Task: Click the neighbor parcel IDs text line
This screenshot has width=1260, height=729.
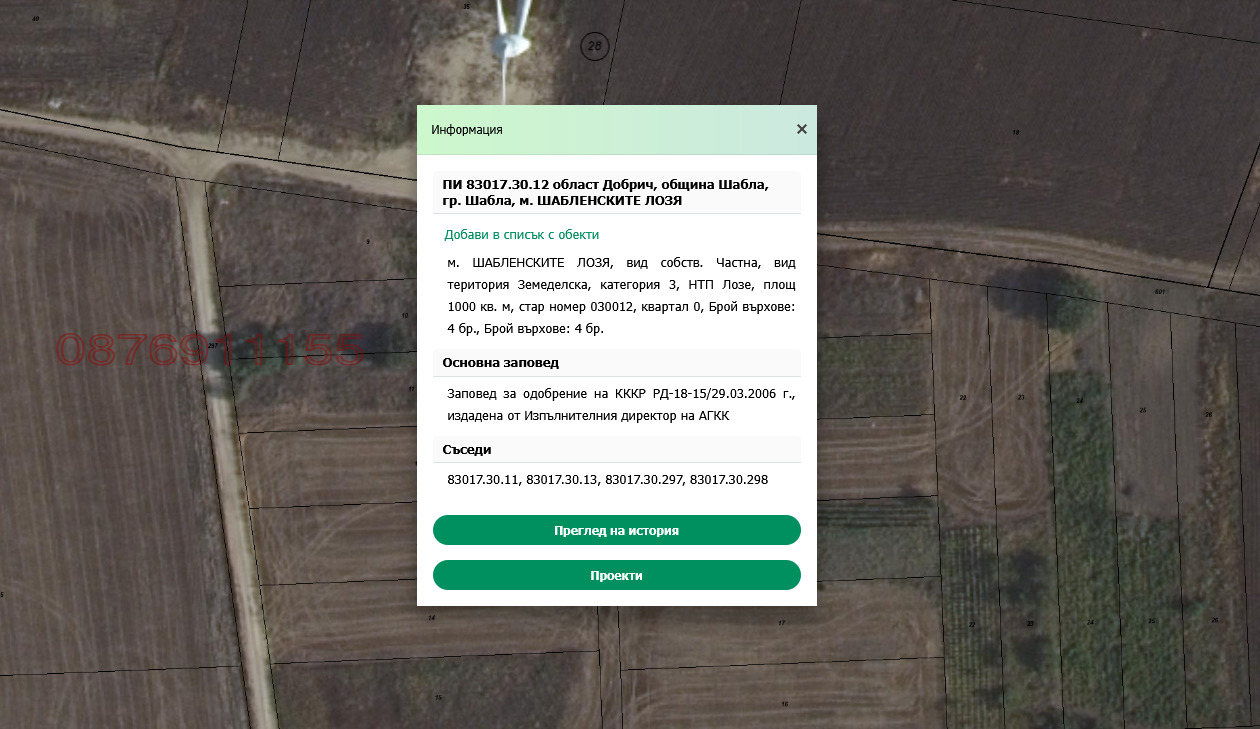Action: [x=607, y=480]
